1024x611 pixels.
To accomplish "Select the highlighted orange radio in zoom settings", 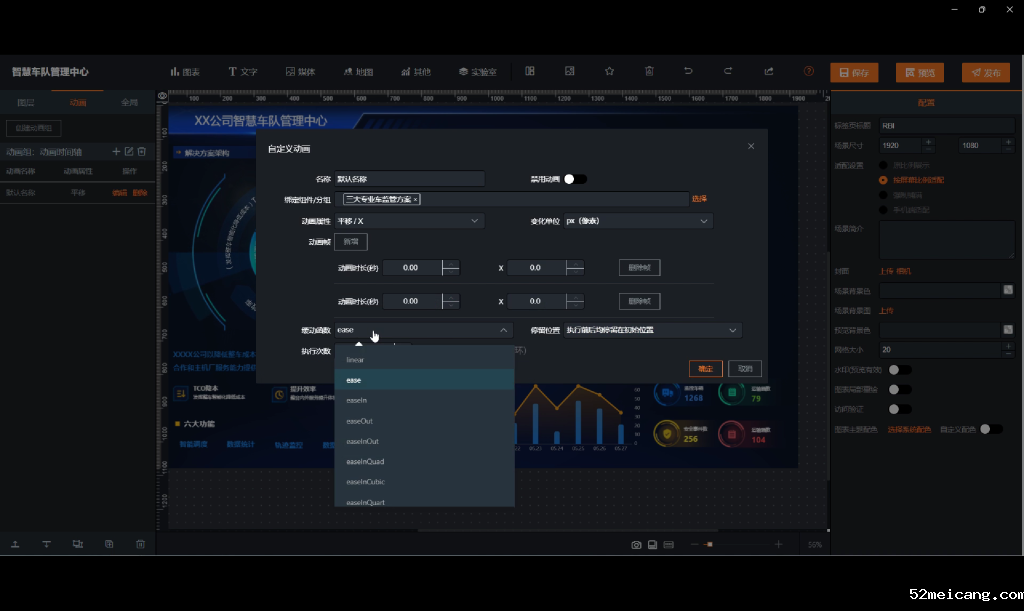I will pos(883,180).
